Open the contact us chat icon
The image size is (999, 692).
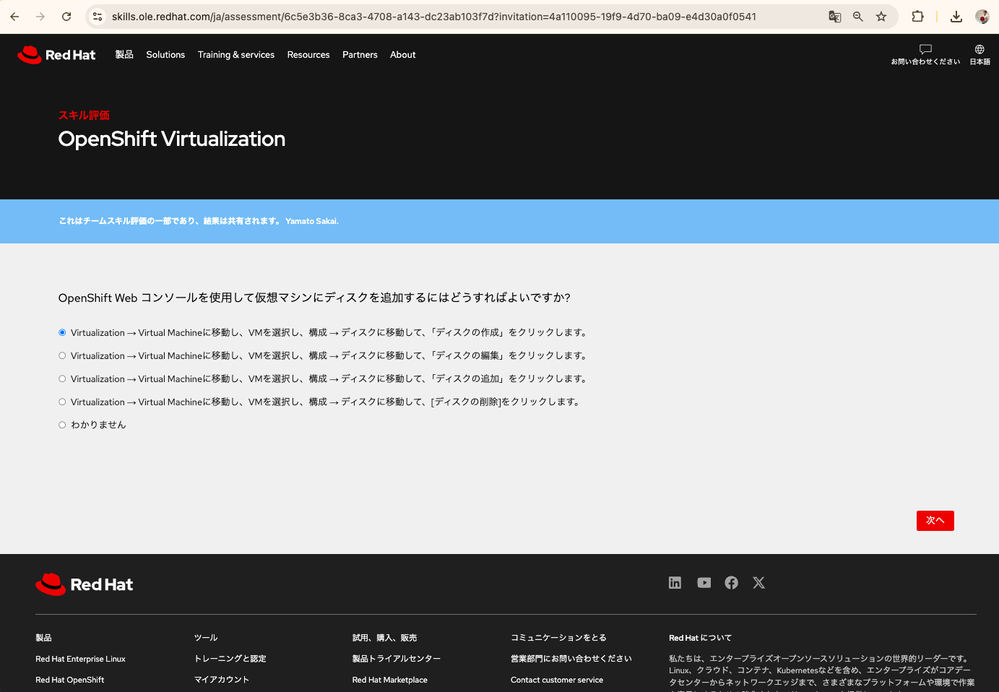pyautogui.click(x=925, y=49)
